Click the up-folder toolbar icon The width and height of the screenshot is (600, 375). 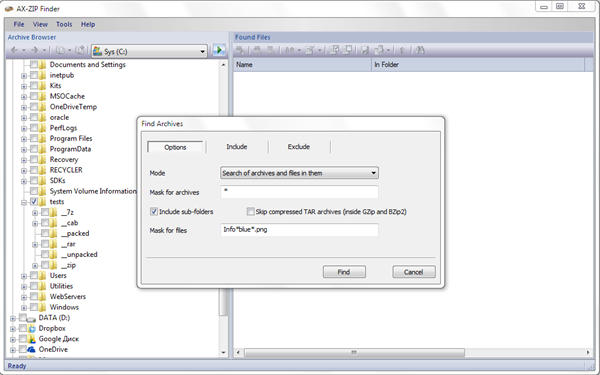click(80, 50)
